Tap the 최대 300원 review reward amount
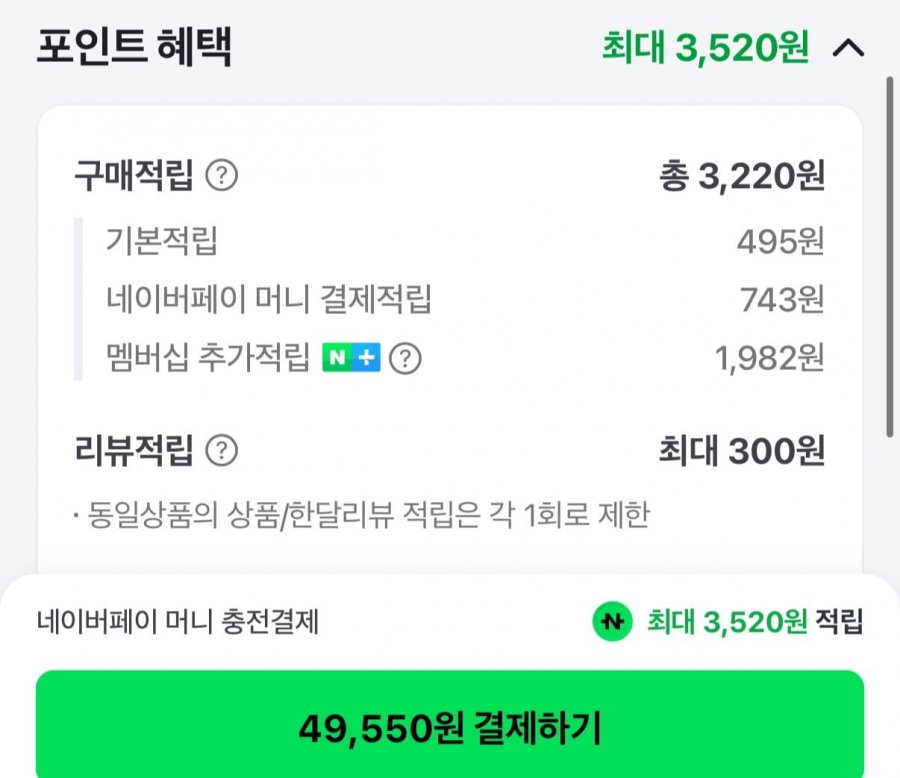Image resolution: width=900 pixels, height=778 pixels. click(x=741, y=450)
